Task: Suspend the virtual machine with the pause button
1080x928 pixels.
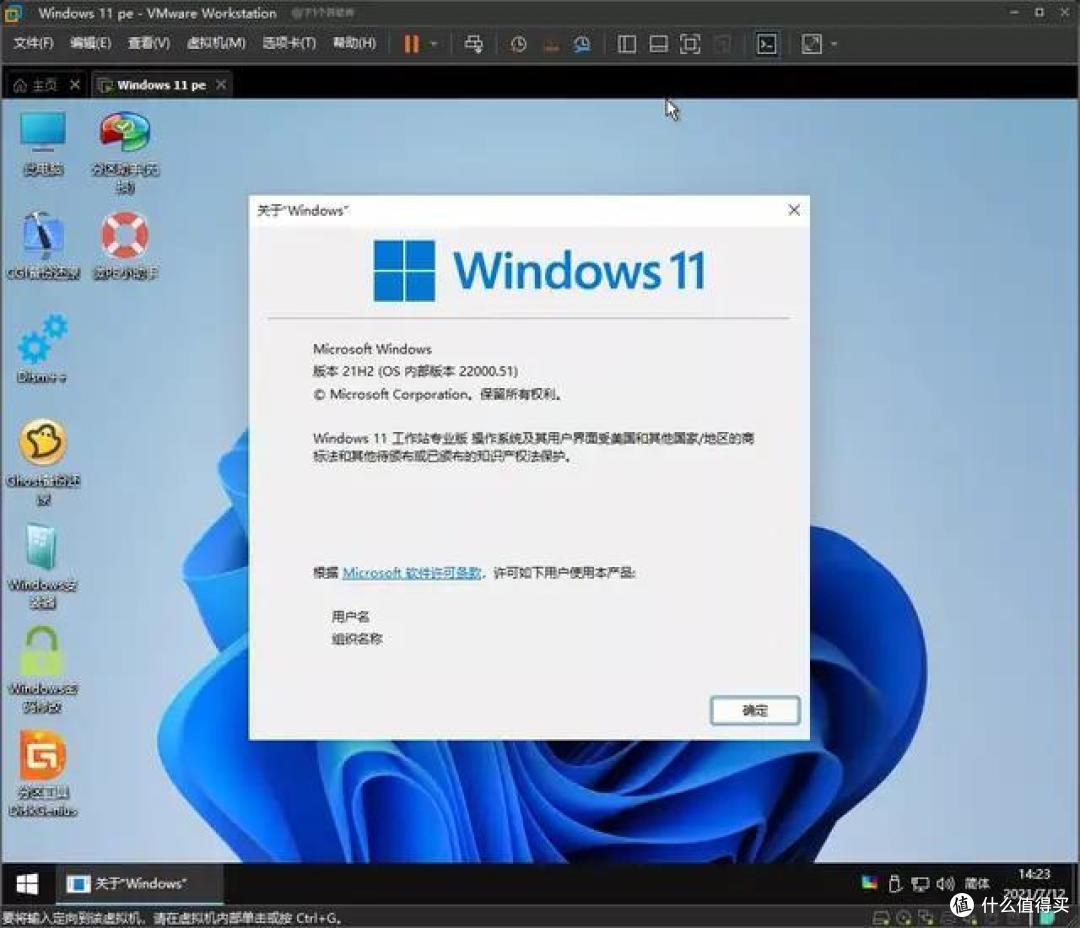Action: pos(410,43)
